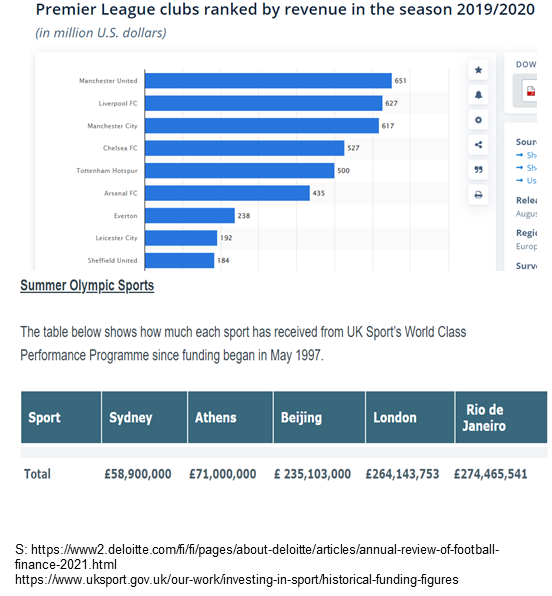
Task: Click the 'Manchester United' axis label
Action: 108,81
